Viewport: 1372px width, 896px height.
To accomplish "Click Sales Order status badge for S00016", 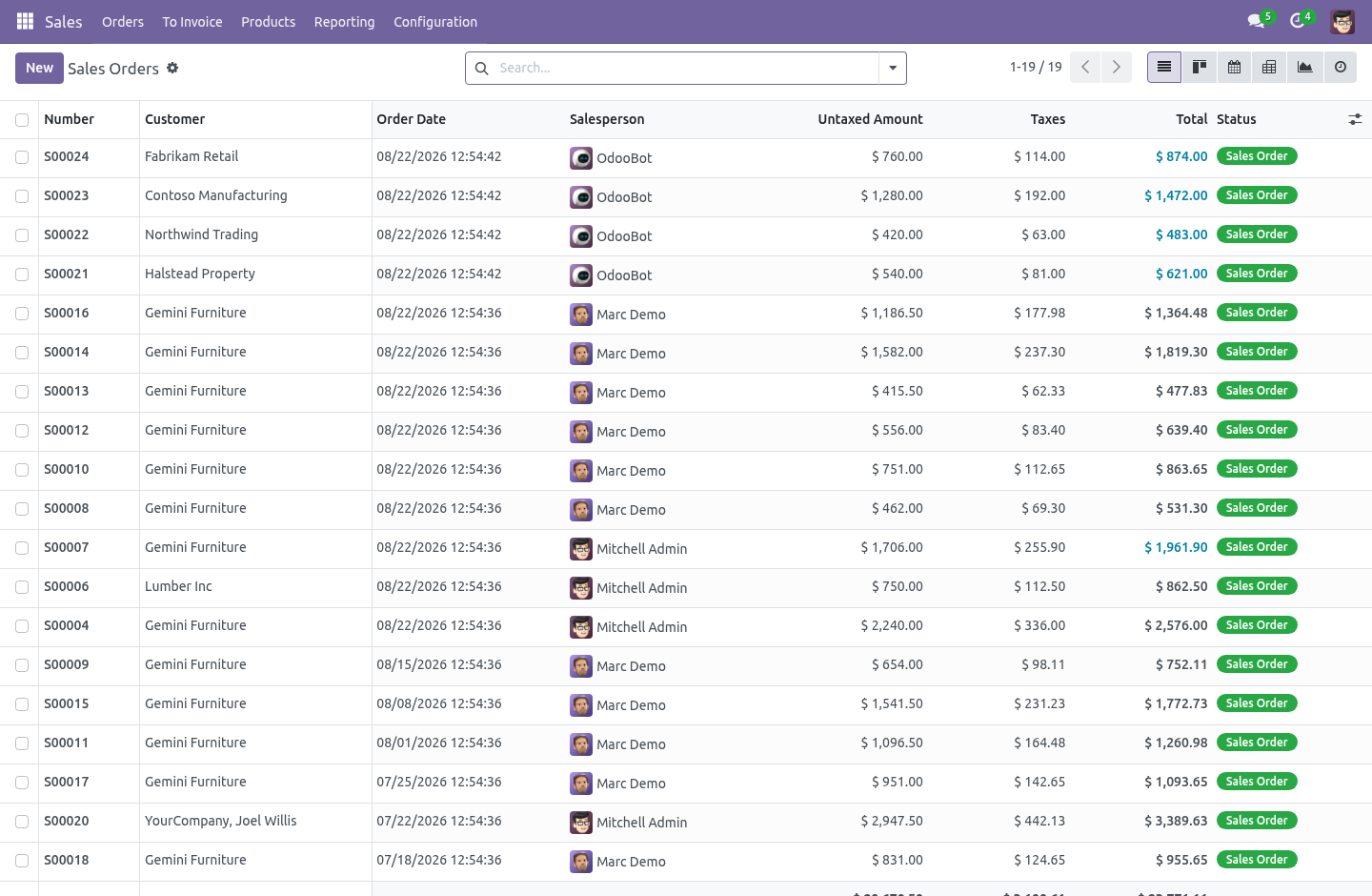I will tap(1257, 313).
